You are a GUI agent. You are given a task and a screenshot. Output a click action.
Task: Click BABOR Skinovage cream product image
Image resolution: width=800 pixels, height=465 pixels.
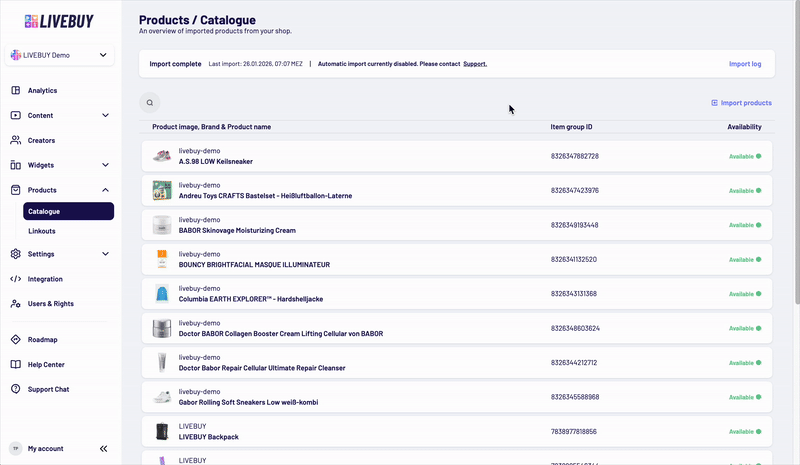point(162,225)
